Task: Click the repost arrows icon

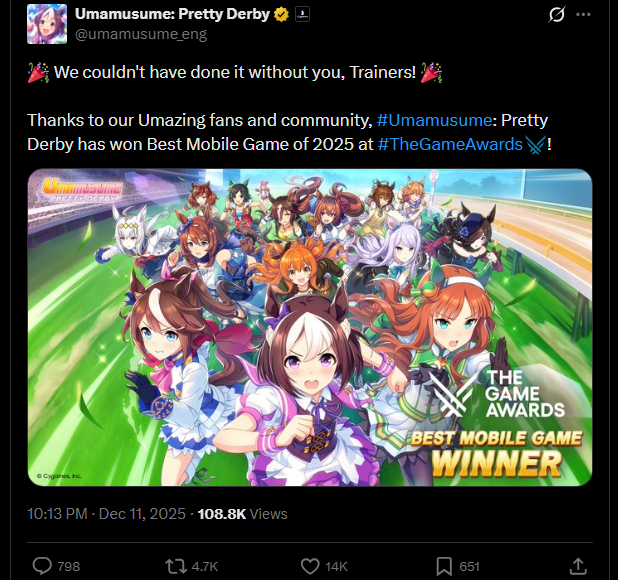Action: coord(176,566)
